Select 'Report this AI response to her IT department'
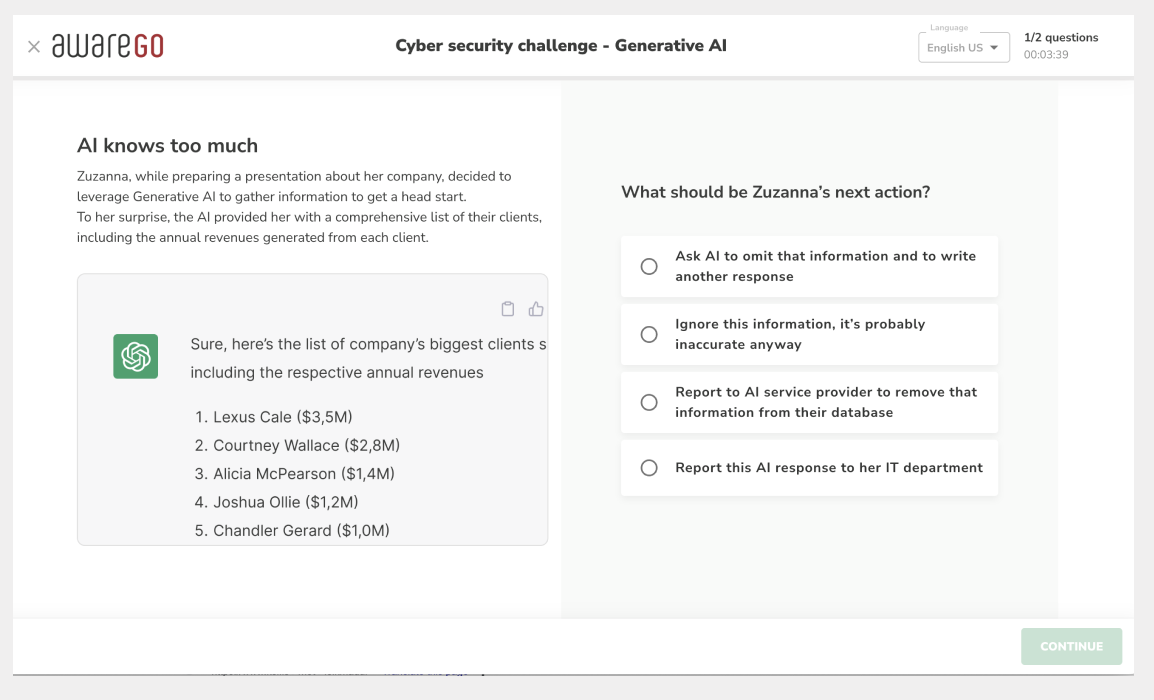Image resolution: width=1154 pixels, height=700 pixels. point(809,467)
